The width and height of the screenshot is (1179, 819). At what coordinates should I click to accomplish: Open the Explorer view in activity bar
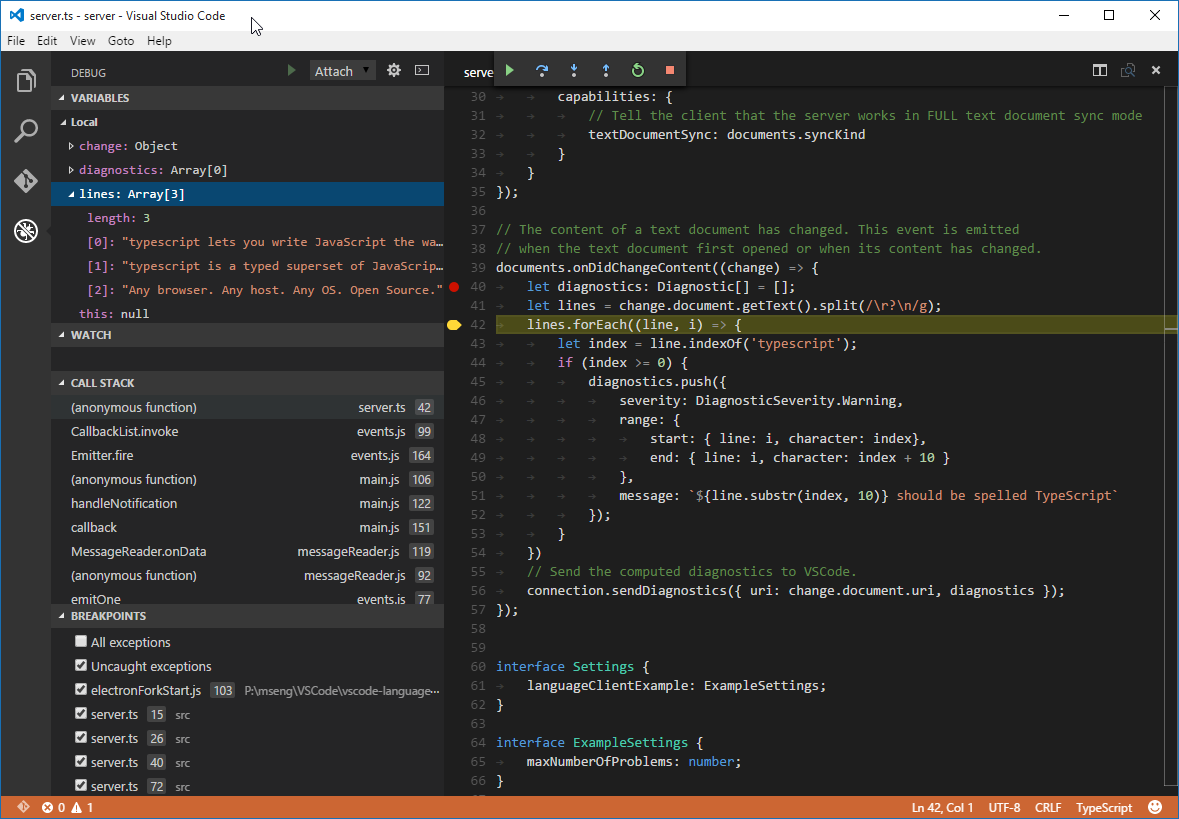(26, 80)
